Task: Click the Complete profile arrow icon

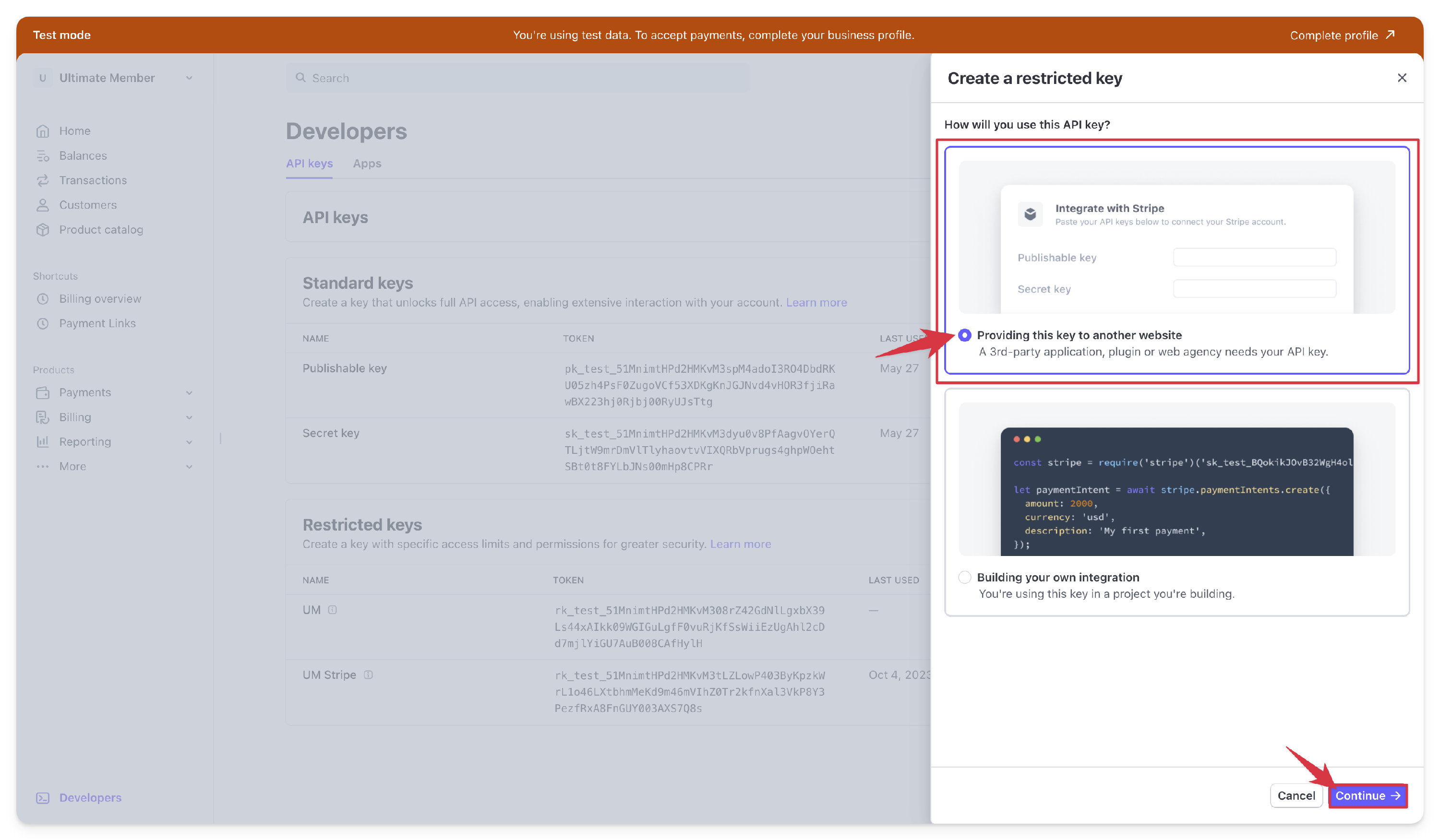Action: pyautogui.click(x=1391, y=35)
